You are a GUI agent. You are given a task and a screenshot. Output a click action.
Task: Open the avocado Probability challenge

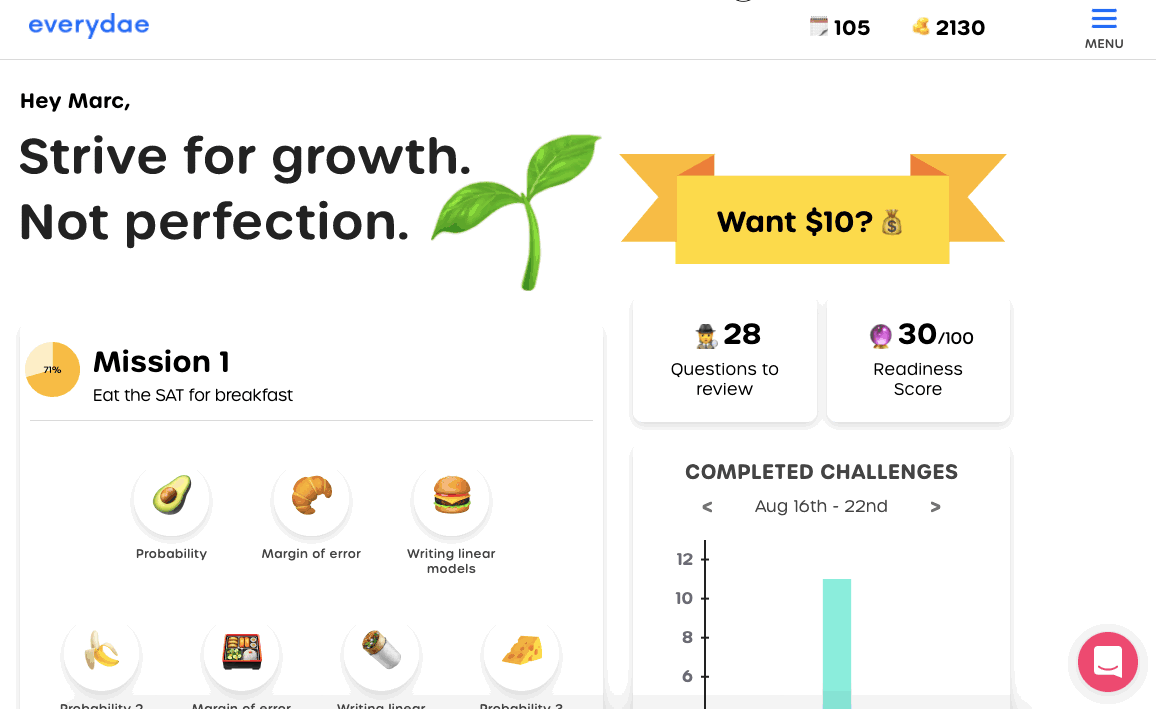[171, 497]
